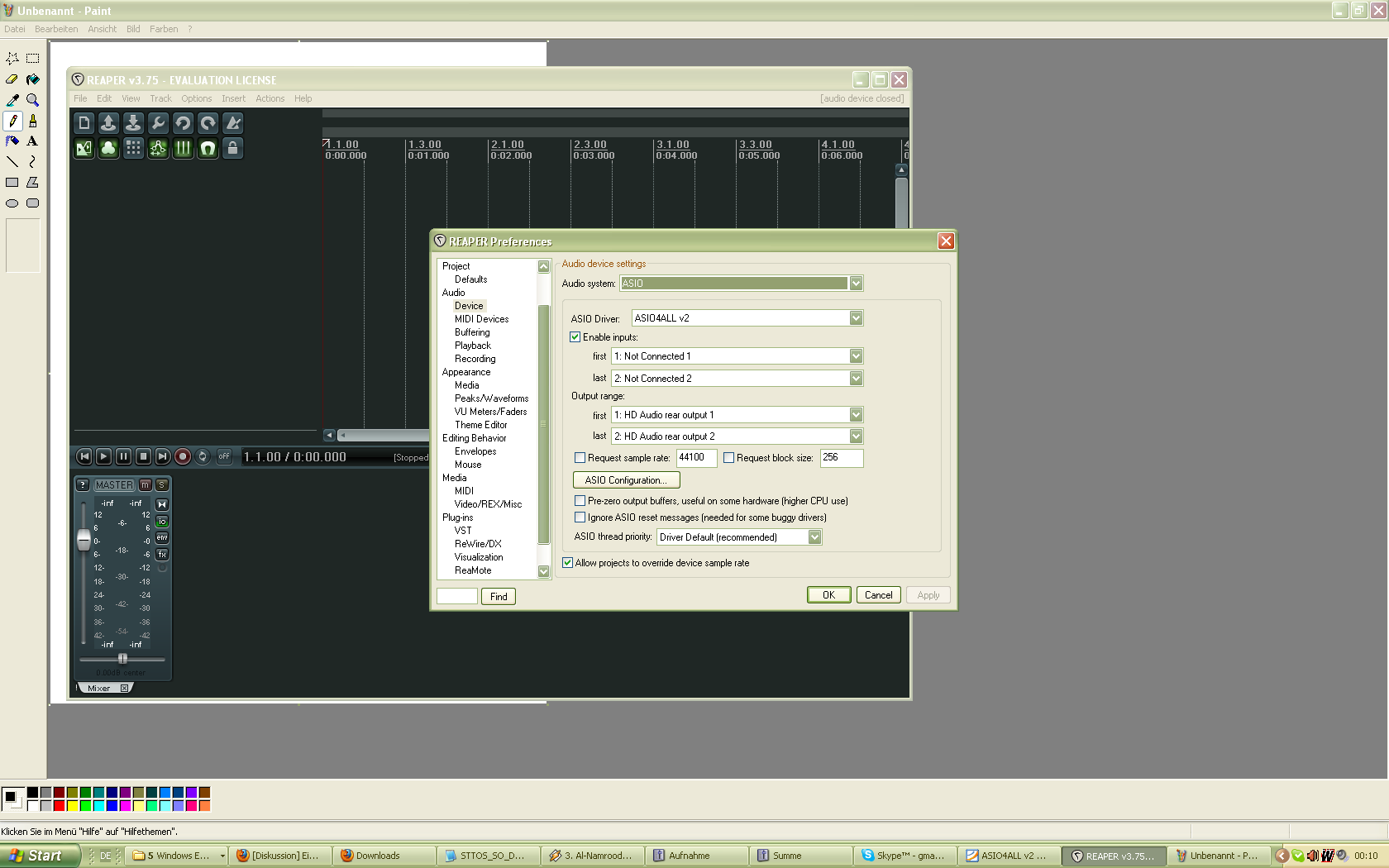Open REAPER's Track menu
Viewport: 1389px width, 868px height.
point(160,98)
